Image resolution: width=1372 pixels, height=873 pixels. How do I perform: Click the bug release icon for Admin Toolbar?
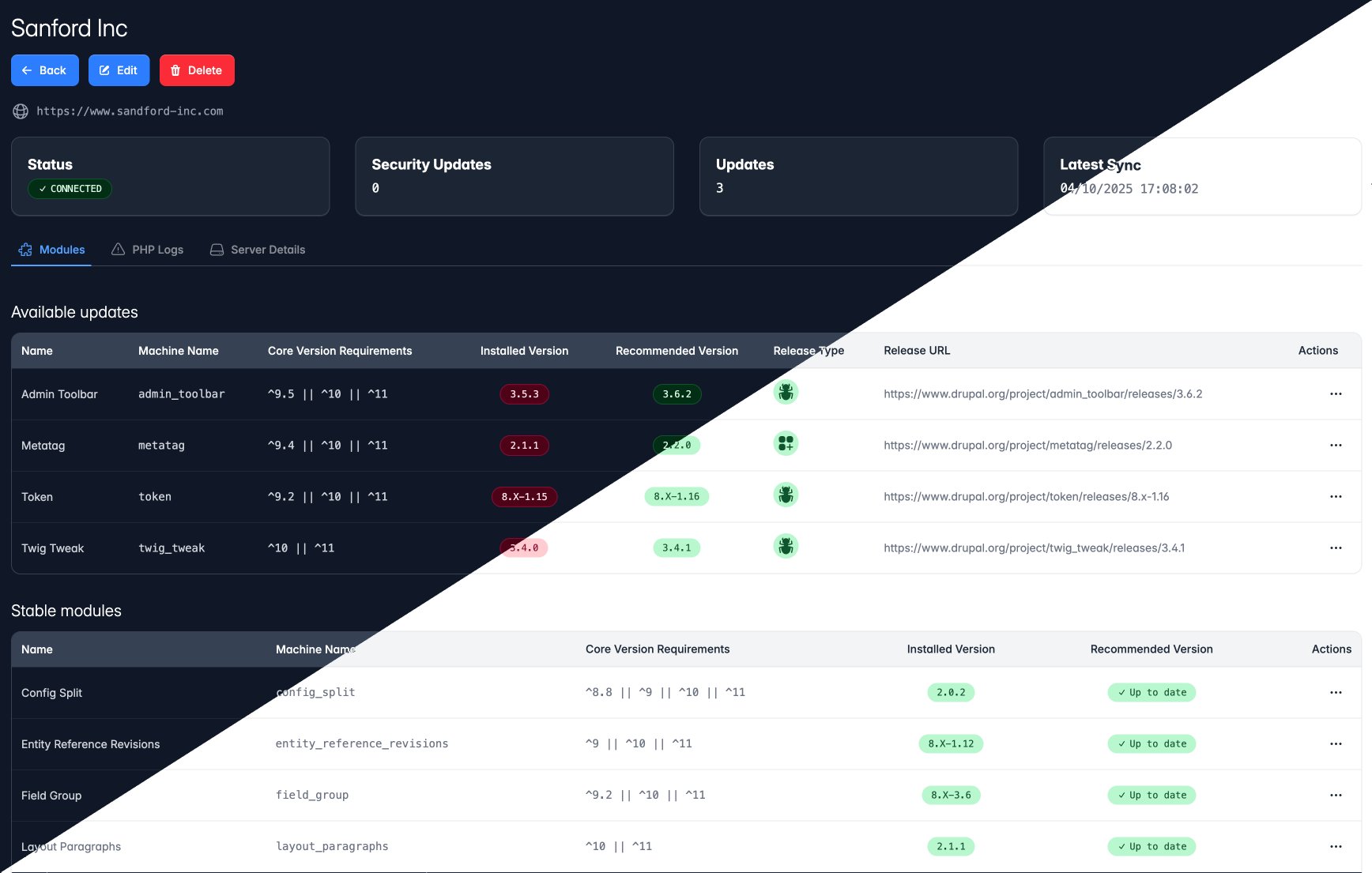[786, 393]
